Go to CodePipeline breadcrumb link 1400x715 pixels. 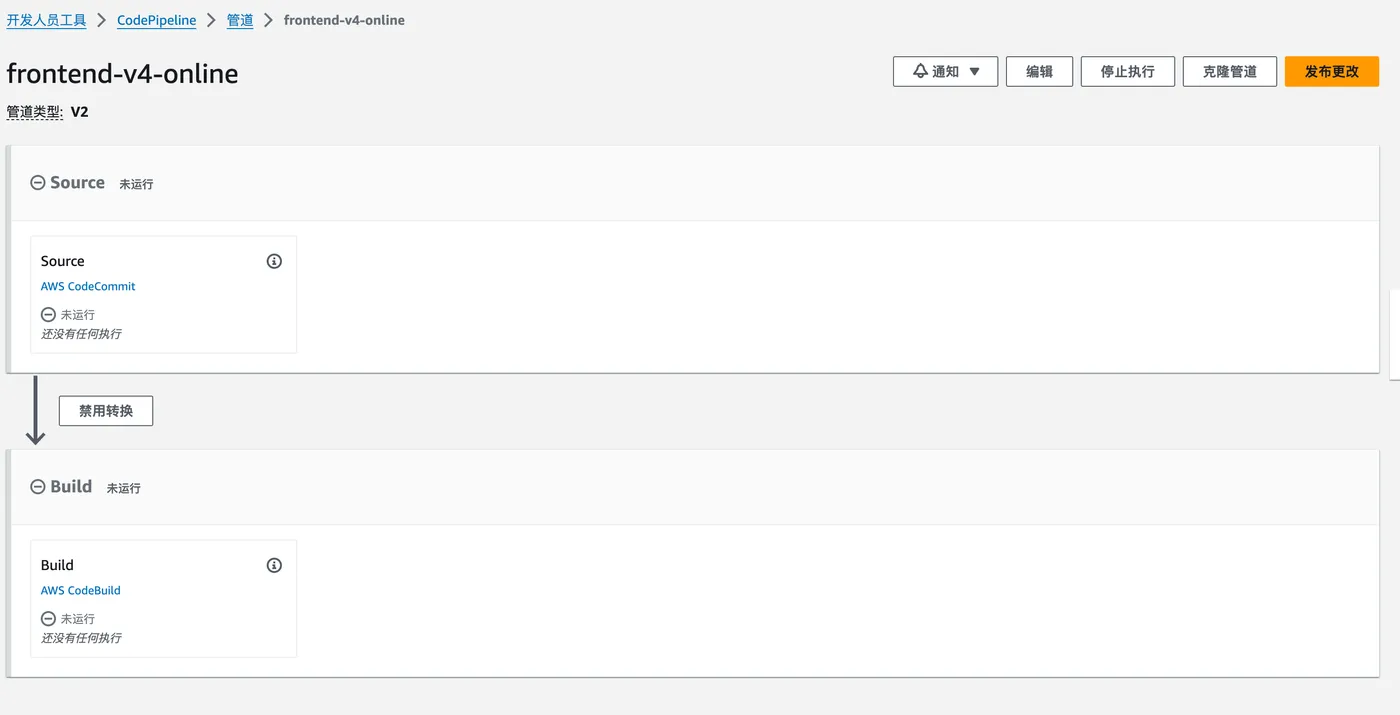click(156, 20)
